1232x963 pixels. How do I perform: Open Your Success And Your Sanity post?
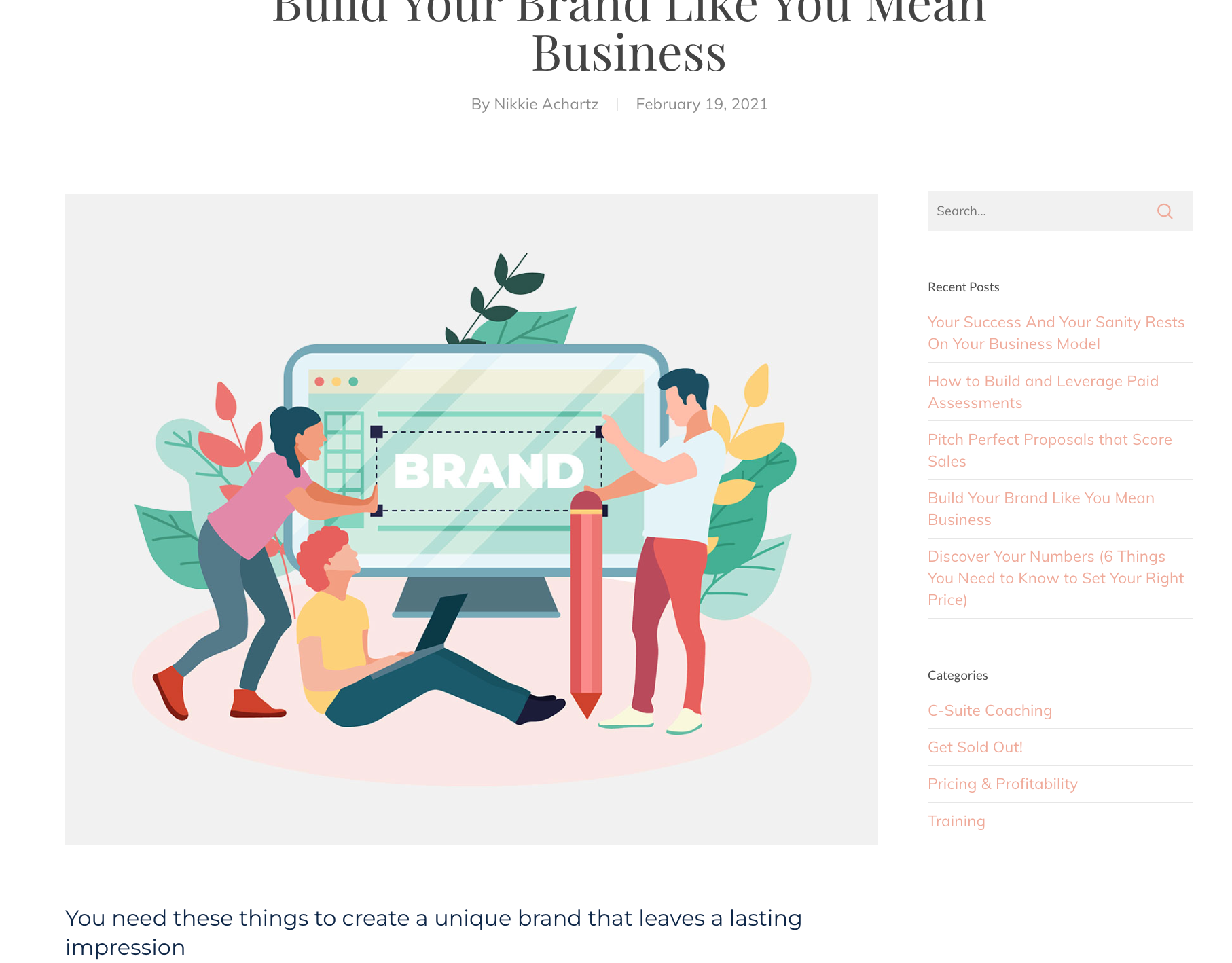point(1056,333)
